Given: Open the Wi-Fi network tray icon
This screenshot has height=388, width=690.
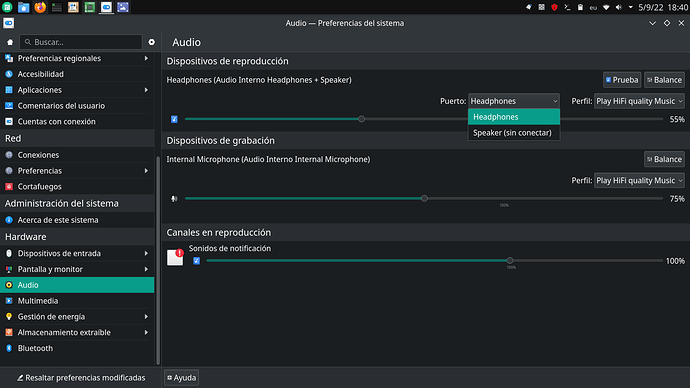Looking at the screenshot, I should coord(606,7).
